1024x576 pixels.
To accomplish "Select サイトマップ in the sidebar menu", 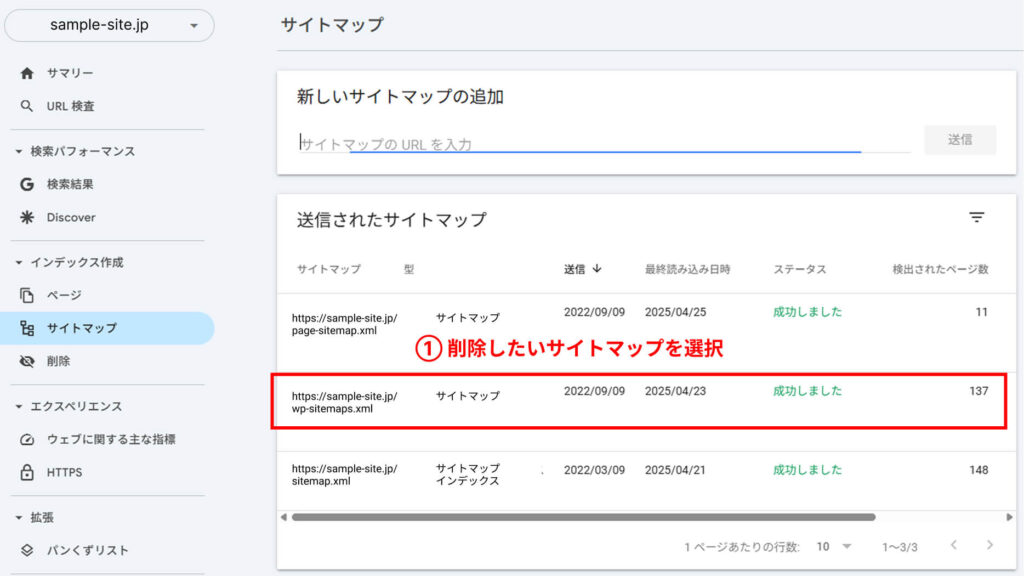I will [x=107, y=328].
